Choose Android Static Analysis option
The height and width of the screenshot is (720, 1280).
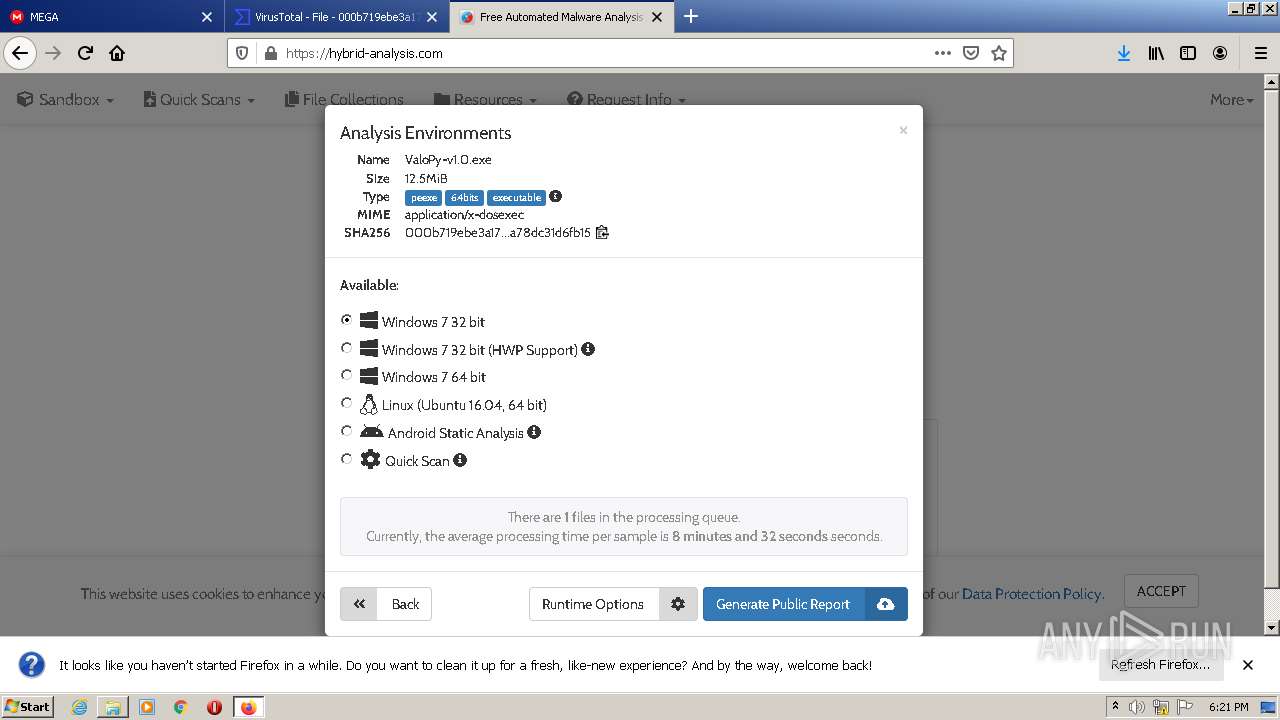[x=347, y=431]
